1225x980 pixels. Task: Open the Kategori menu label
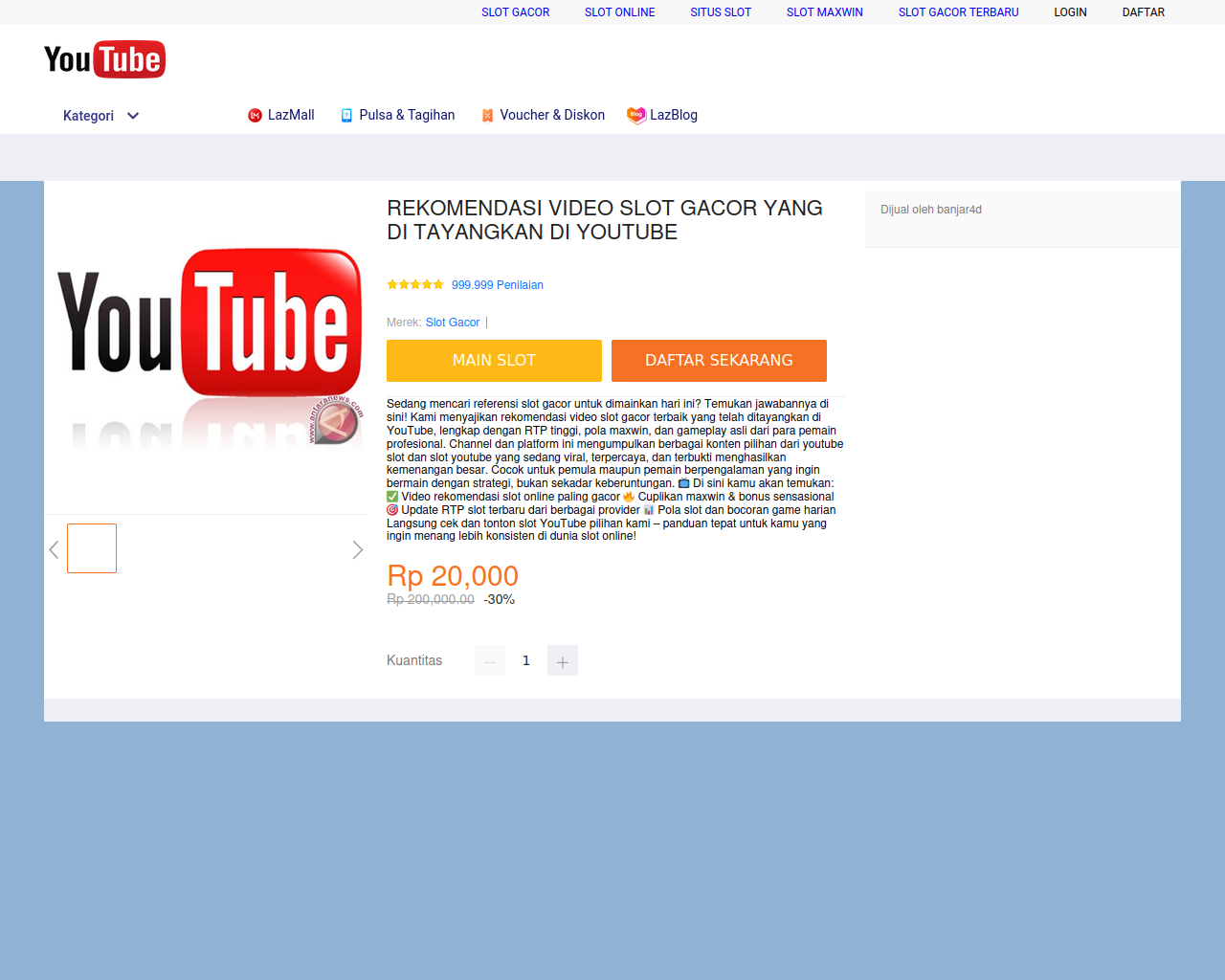pyautogui.click(x=88, y=116)
